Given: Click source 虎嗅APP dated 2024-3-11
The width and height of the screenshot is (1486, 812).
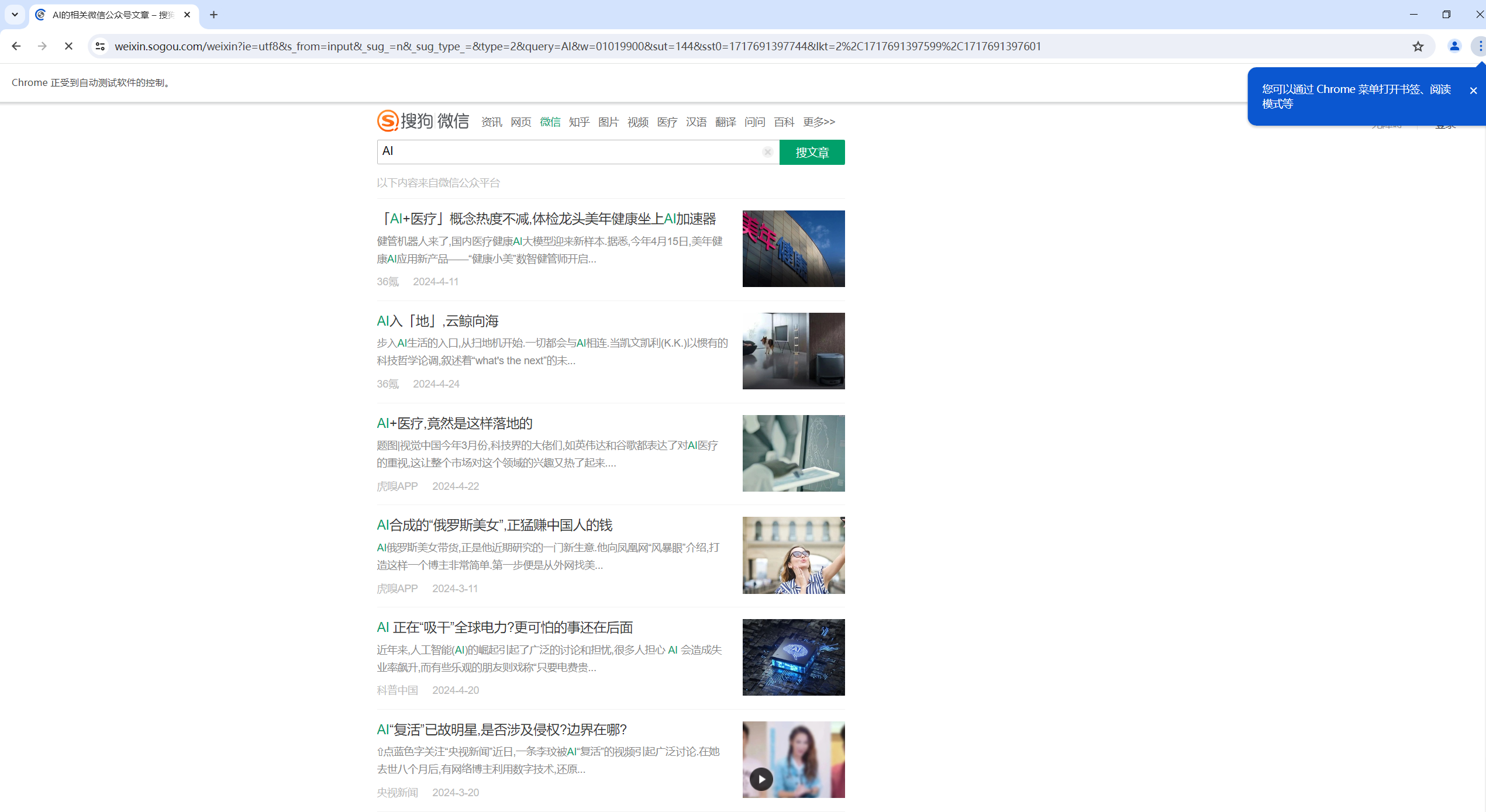Looking at the screenshot, I should point(397,589).
